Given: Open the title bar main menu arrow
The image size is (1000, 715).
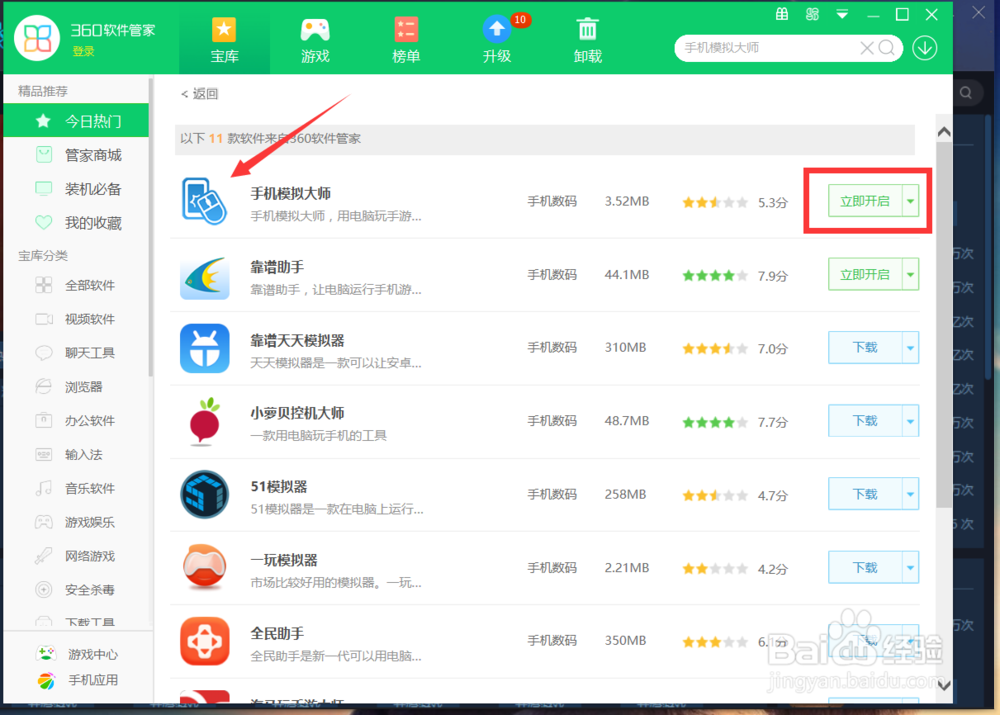Looking at the screenshot, I should pyautogui.click(x=842, y=14).
